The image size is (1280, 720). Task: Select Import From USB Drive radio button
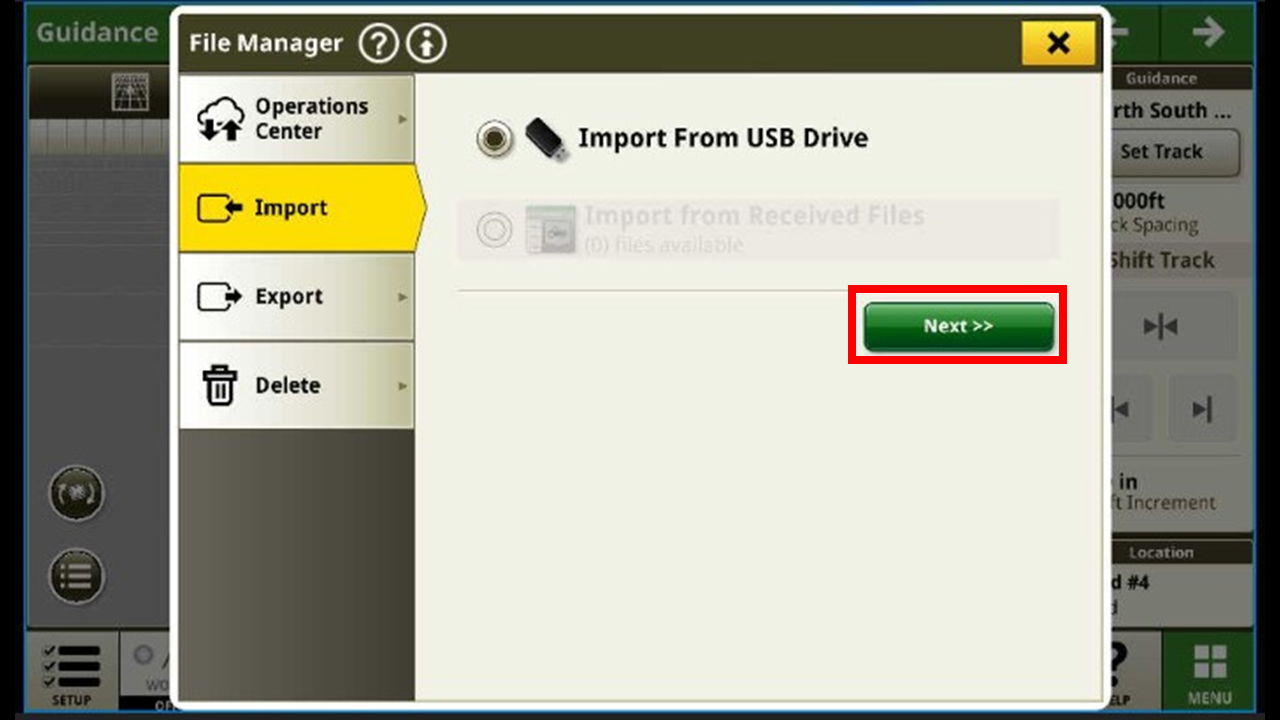[494, 139]
